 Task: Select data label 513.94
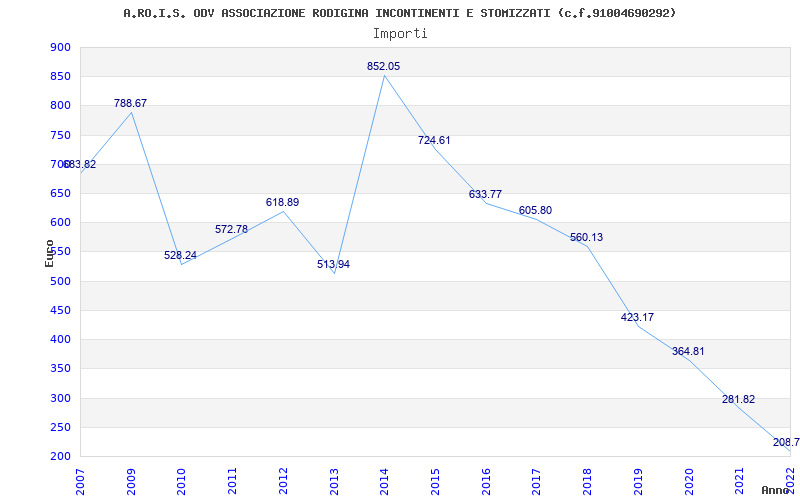point(333,264)
